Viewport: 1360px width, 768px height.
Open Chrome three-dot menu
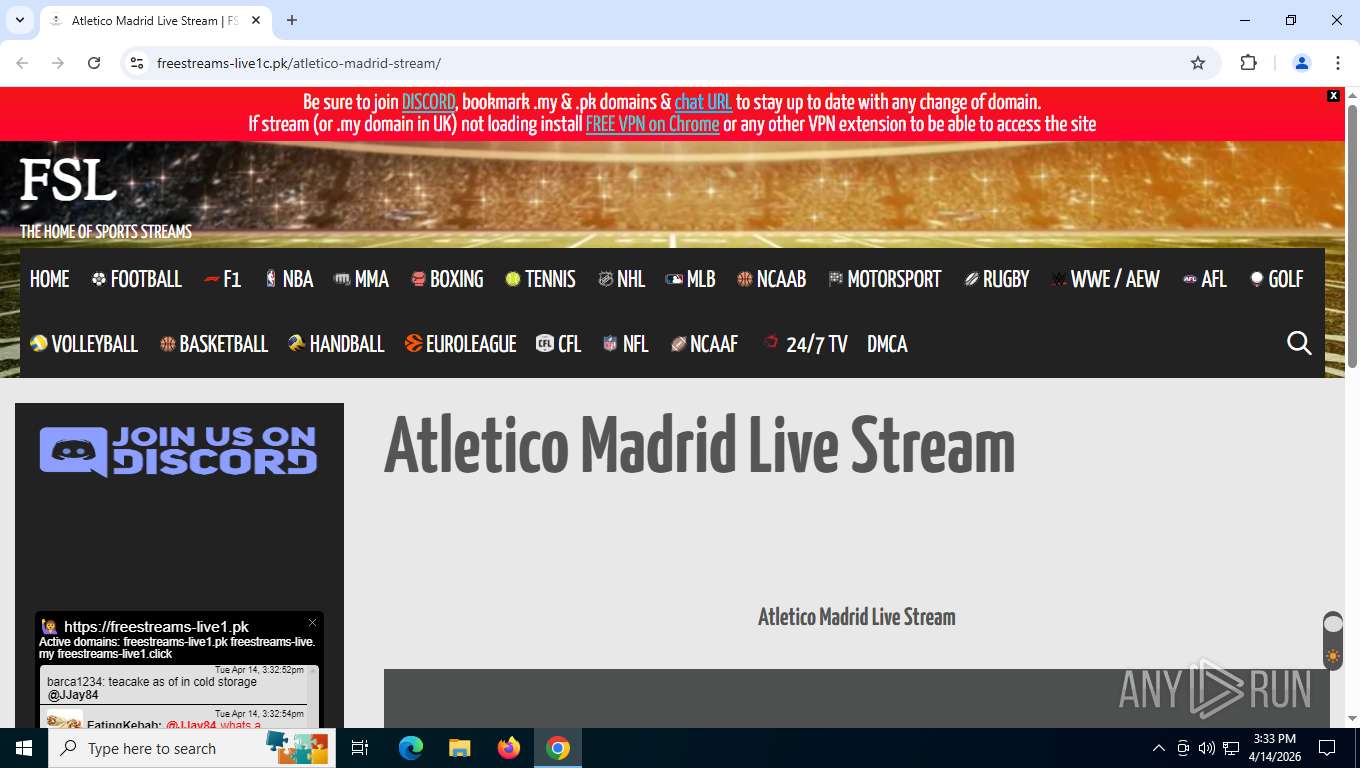tap(1338, 63)
